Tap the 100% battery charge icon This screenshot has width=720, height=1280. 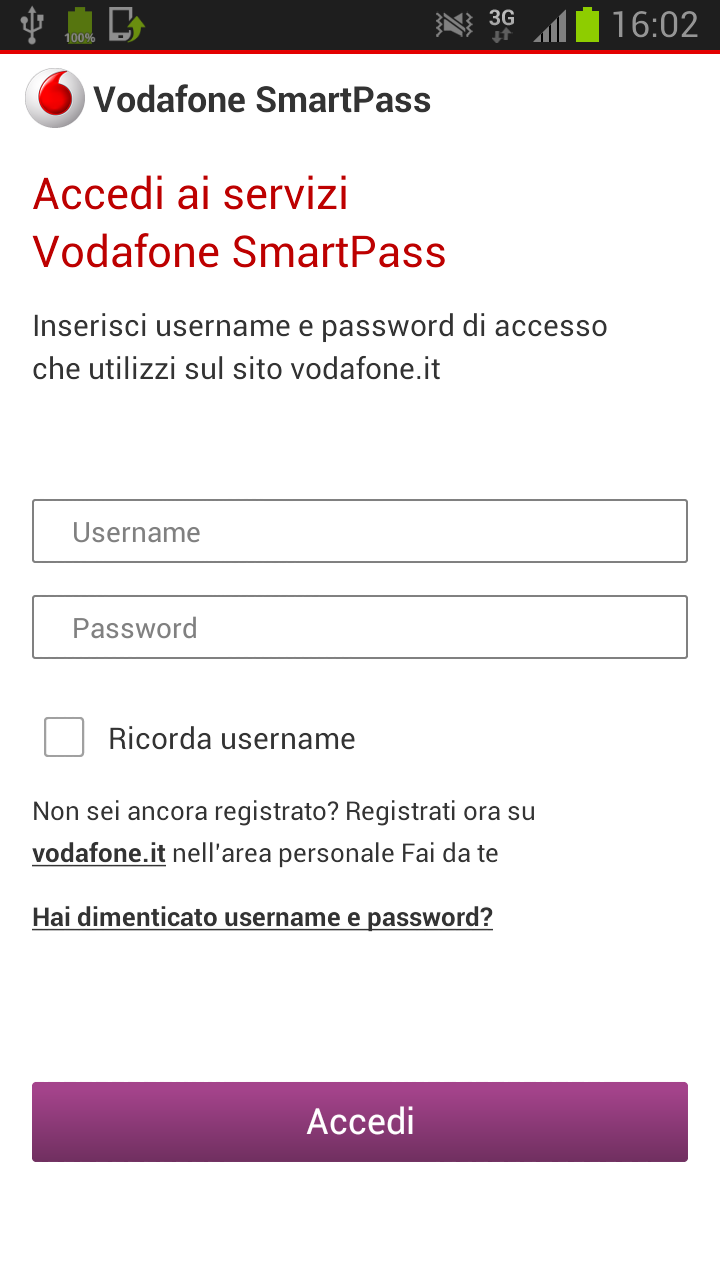[79, 25]
